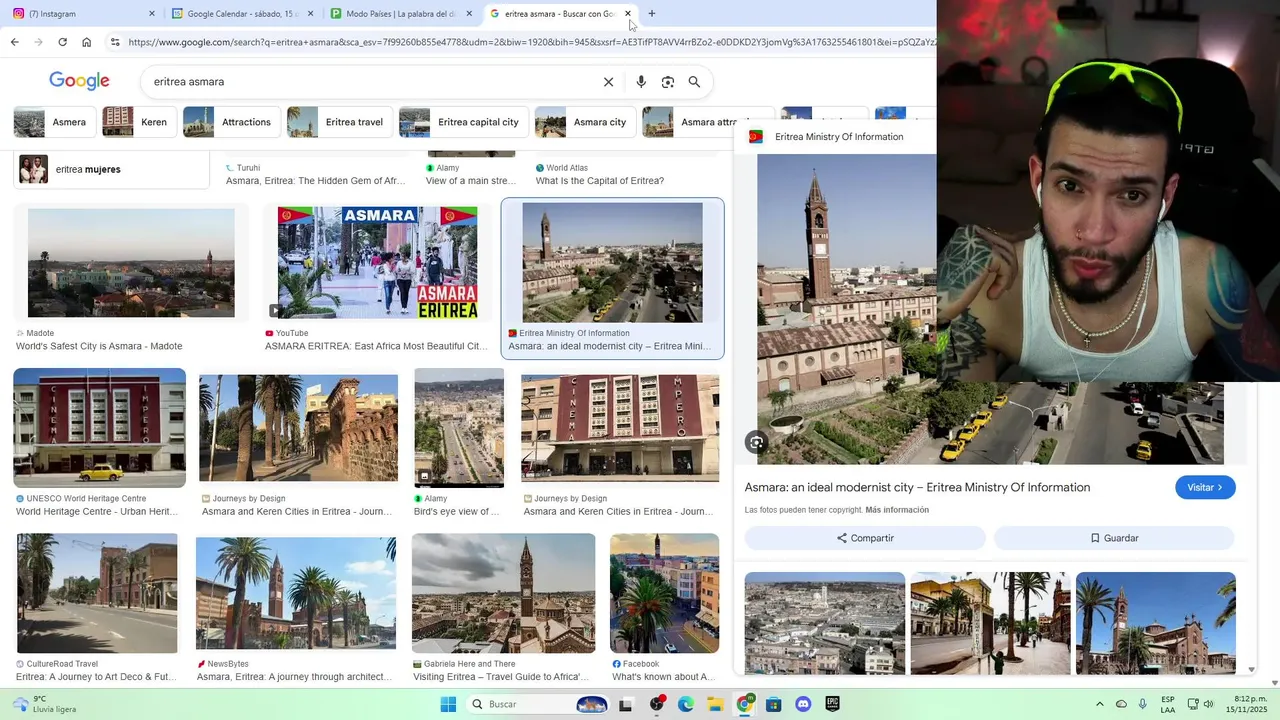Click the ESP LAA language indicator

pos(1168,704)
